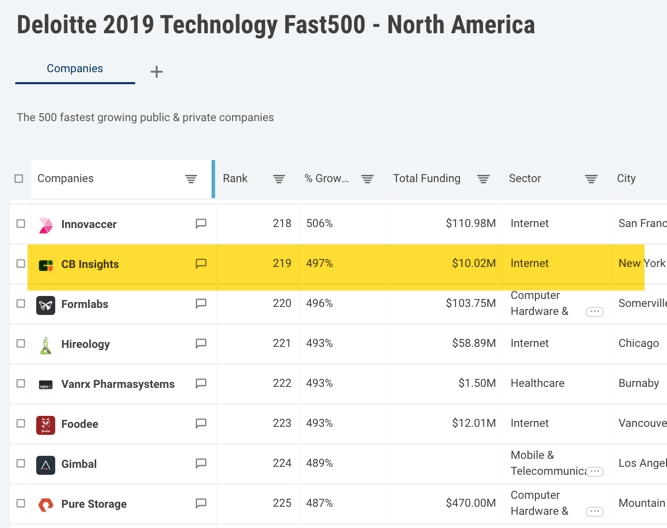Open comment icon for Gimbal row

coord(201,463)
